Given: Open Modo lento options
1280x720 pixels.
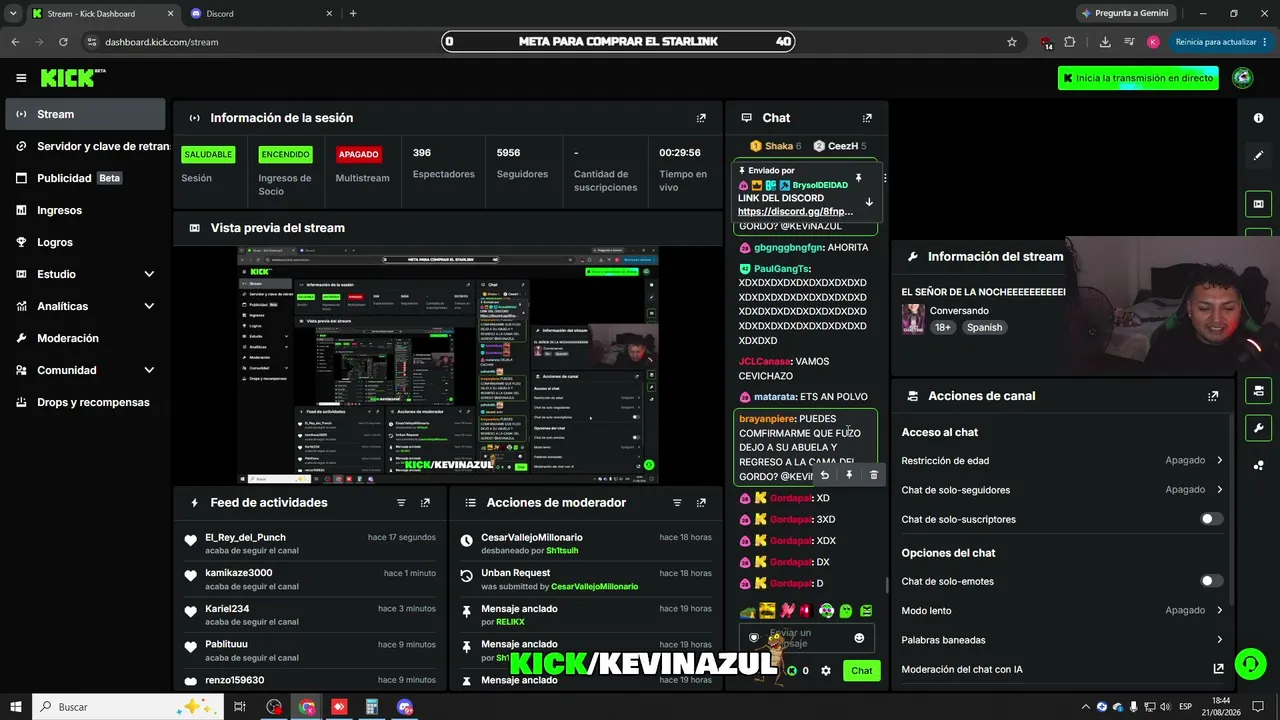Looking at the screenshot, I should click(1062, 610).
